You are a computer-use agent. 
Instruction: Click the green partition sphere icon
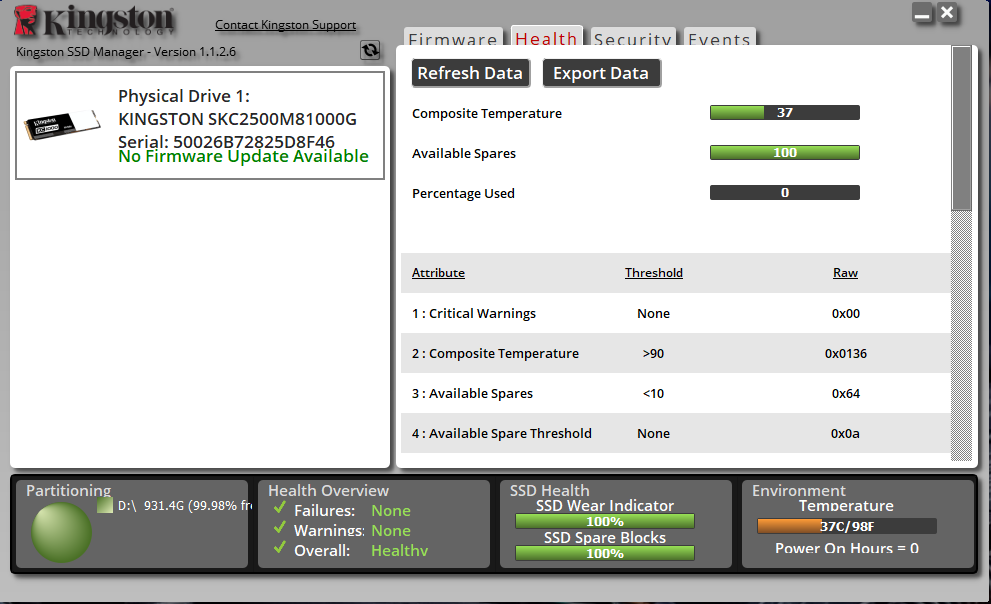[x=61, y=532]
